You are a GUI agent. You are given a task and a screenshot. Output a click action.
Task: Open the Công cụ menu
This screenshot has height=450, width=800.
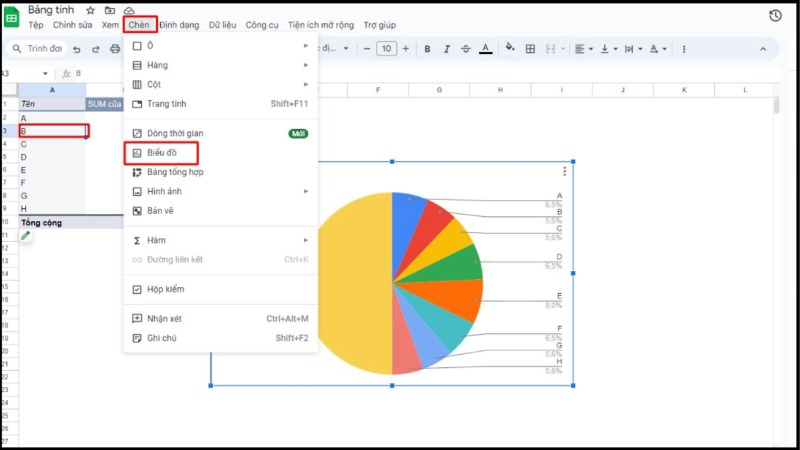262,25
